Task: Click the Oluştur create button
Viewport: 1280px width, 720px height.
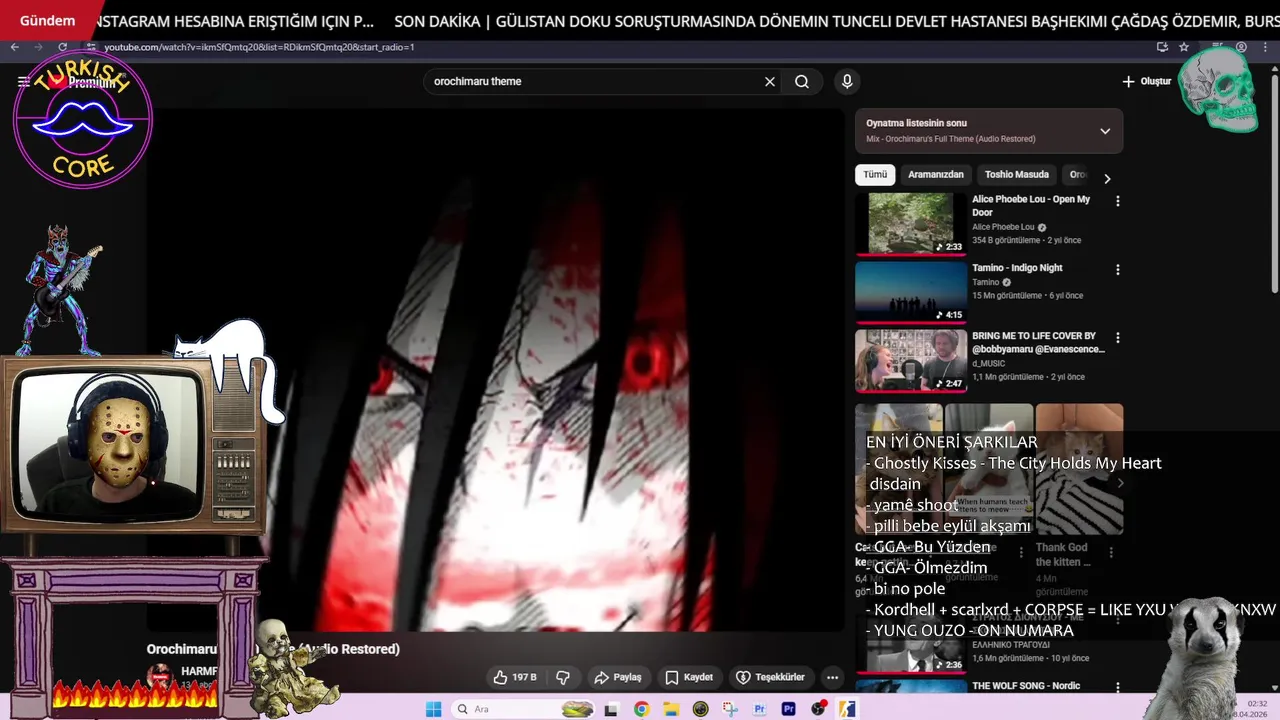Action: pos(1146,82)
